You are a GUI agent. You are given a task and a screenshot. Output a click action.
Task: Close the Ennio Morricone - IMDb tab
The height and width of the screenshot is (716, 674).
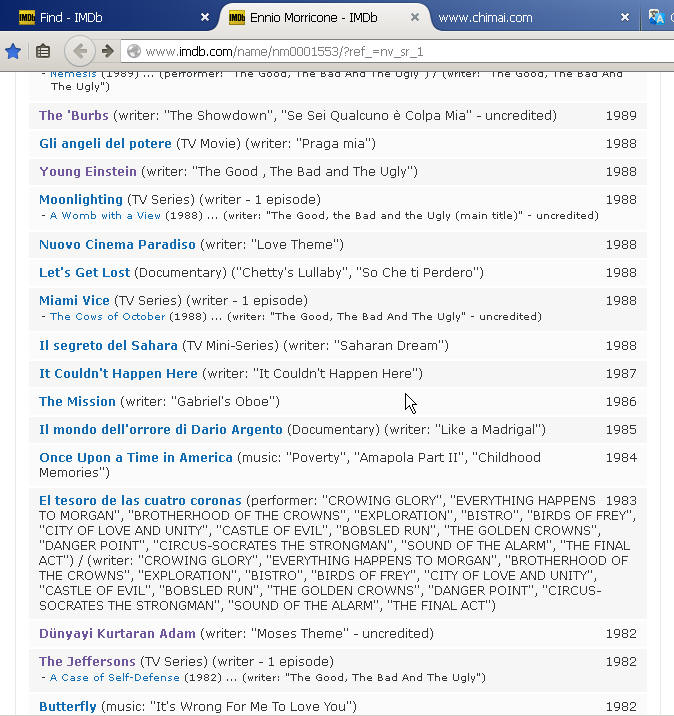coord(415,17)
